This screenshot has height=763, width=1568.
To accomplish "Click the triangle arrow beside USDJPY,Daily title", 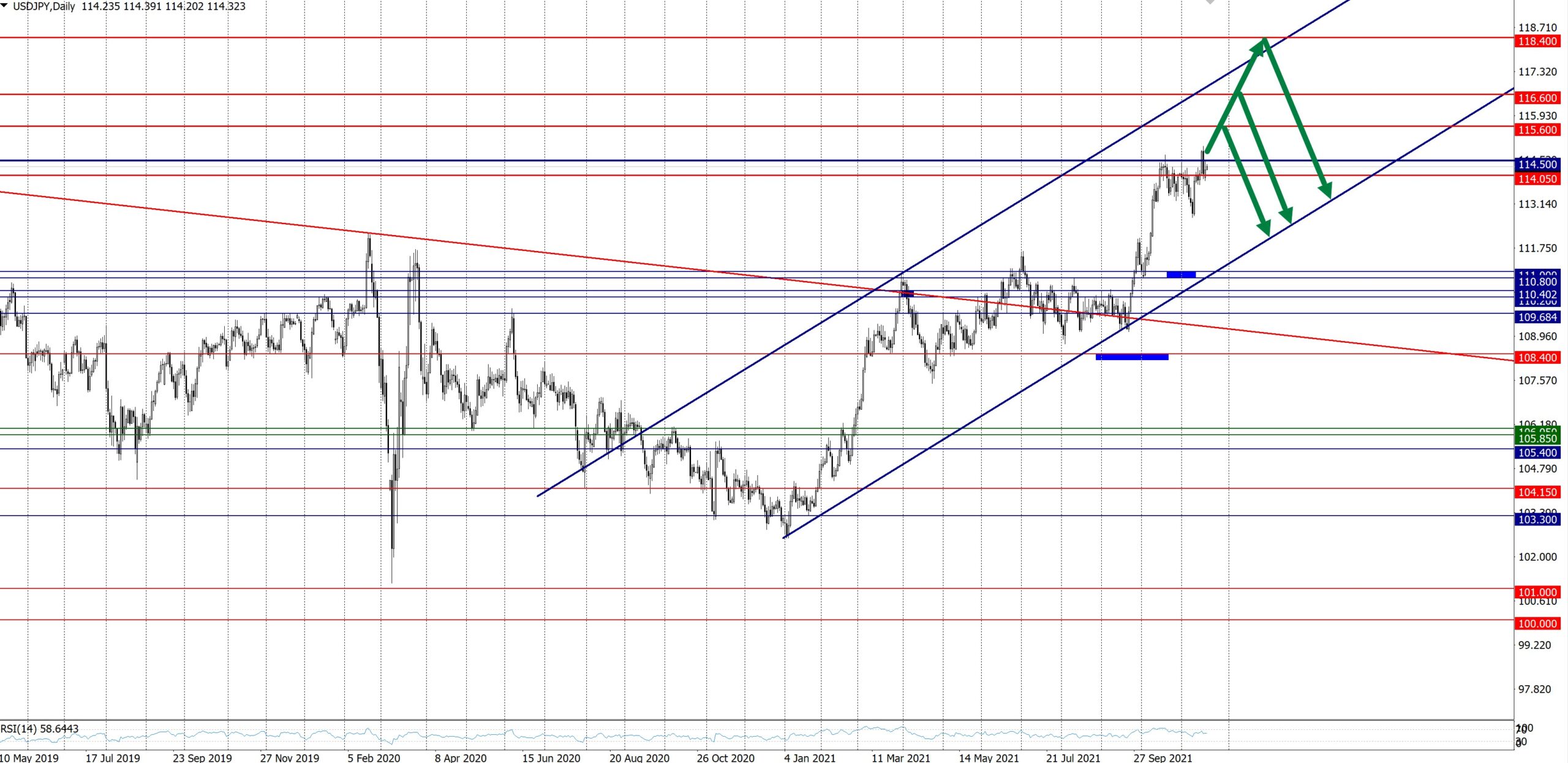I will [5, 6].
